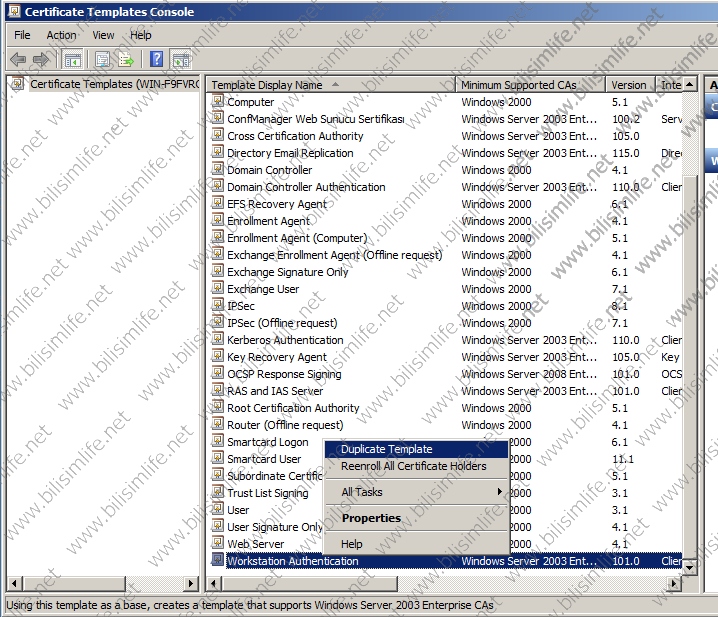The width and height of the screenshot is (718, 617).
Task: Click the IPSec template icon
Action: tap(218, 305)
